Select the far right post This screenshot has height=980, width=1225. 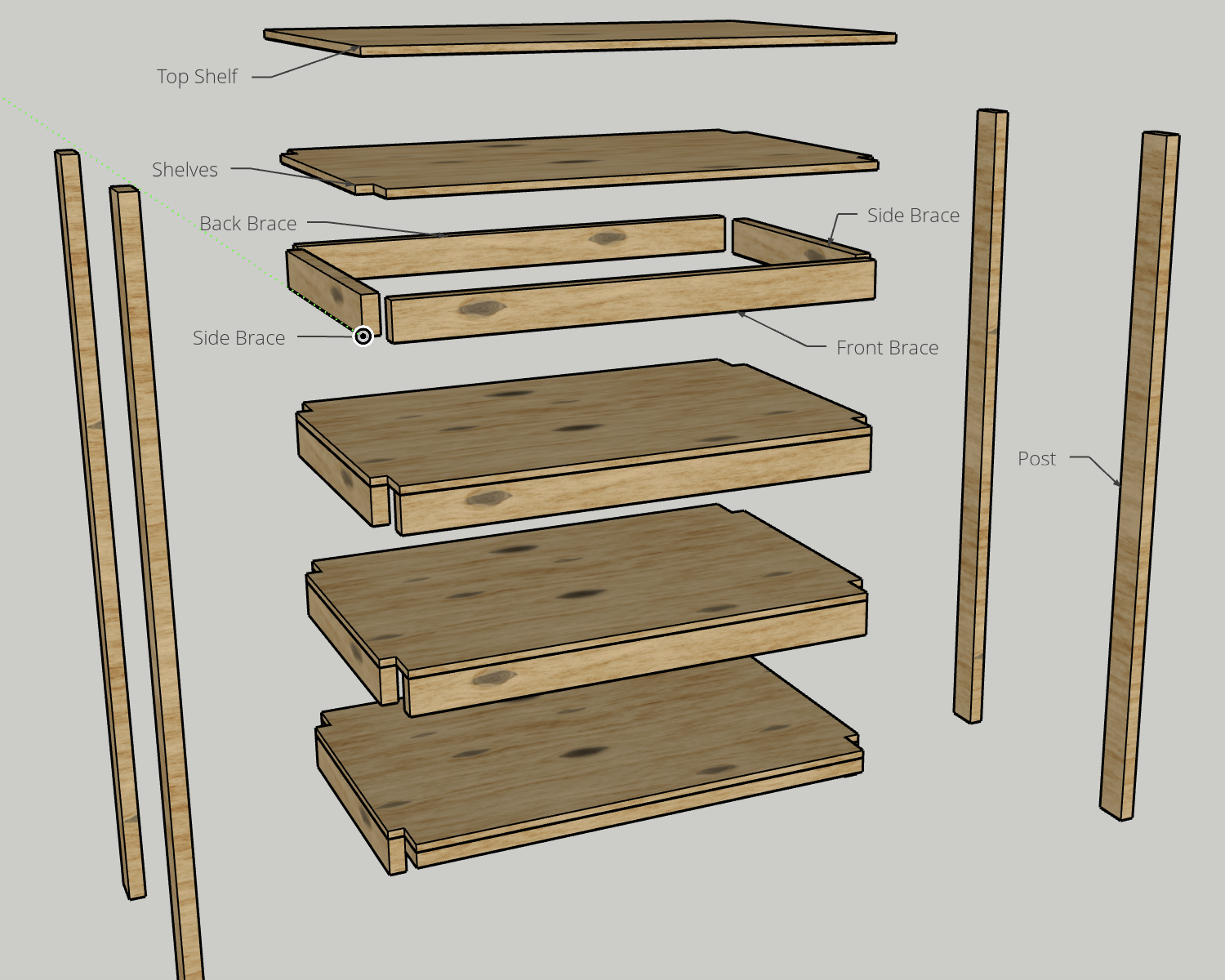click(x=1139, y=474)
